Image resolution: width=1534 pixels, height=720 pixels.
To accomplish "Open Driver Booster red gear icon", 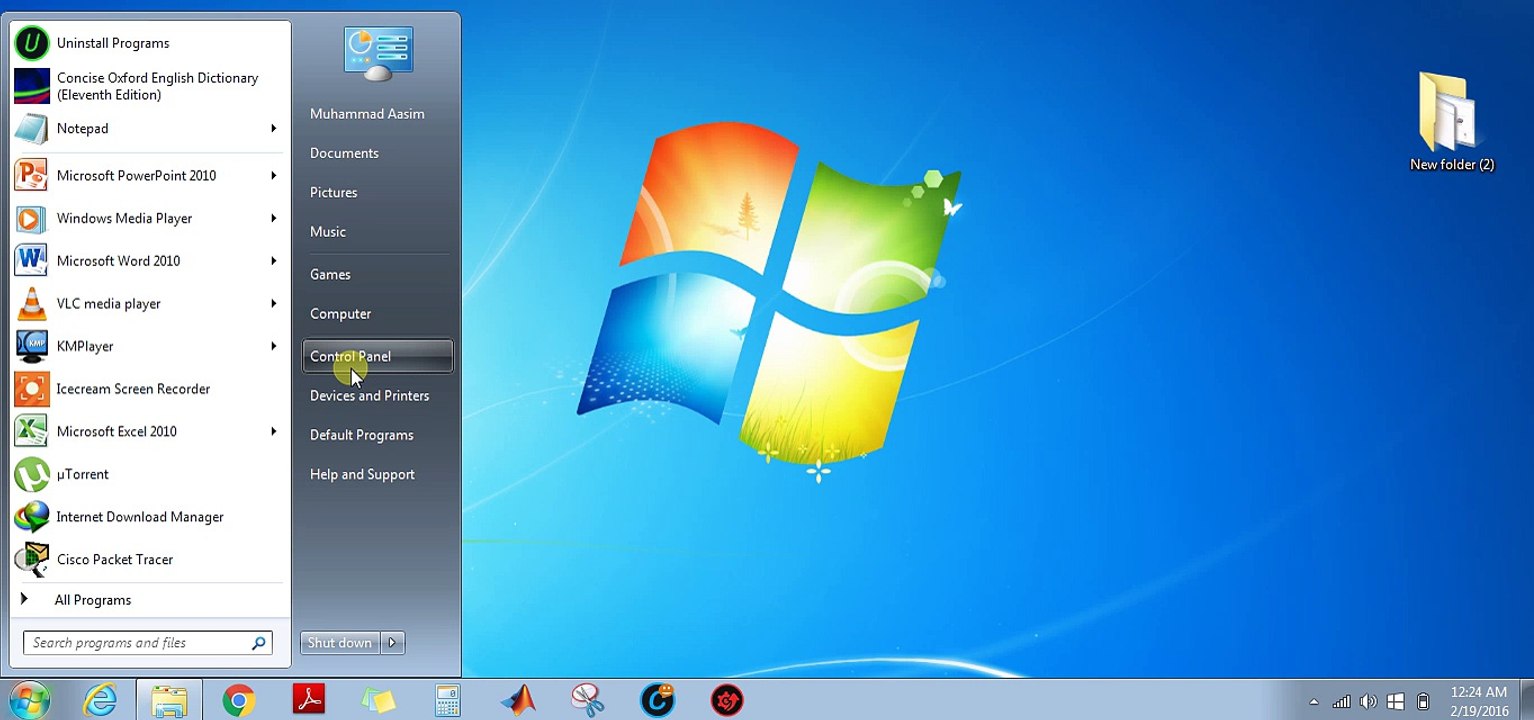I will [727, 700].
